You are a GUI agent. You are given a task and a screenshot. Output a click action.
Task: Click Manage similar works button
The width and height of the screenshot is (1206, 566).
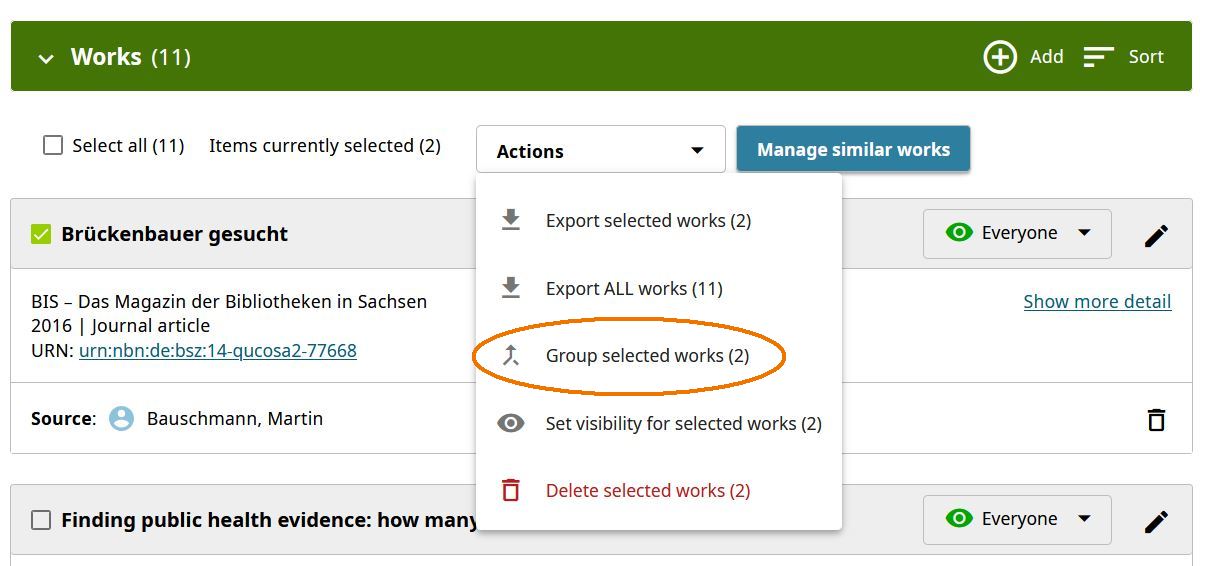853,149
